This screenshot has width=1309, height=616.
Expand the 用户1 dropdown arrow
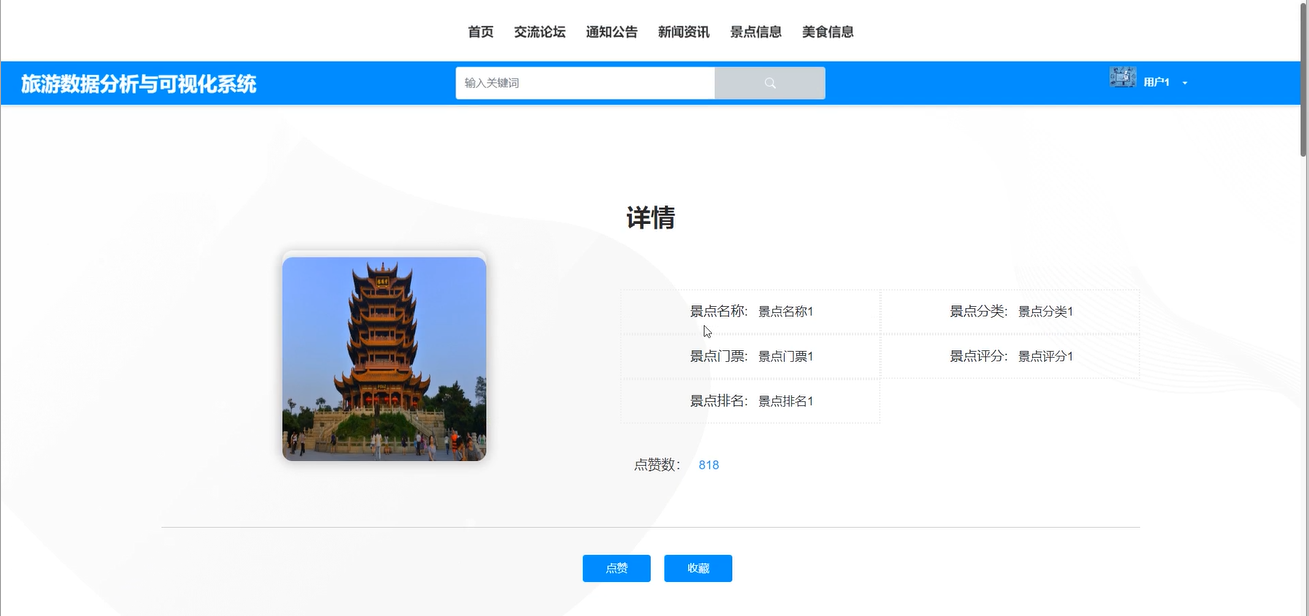pyautogui.click(x=1185, y=83)
